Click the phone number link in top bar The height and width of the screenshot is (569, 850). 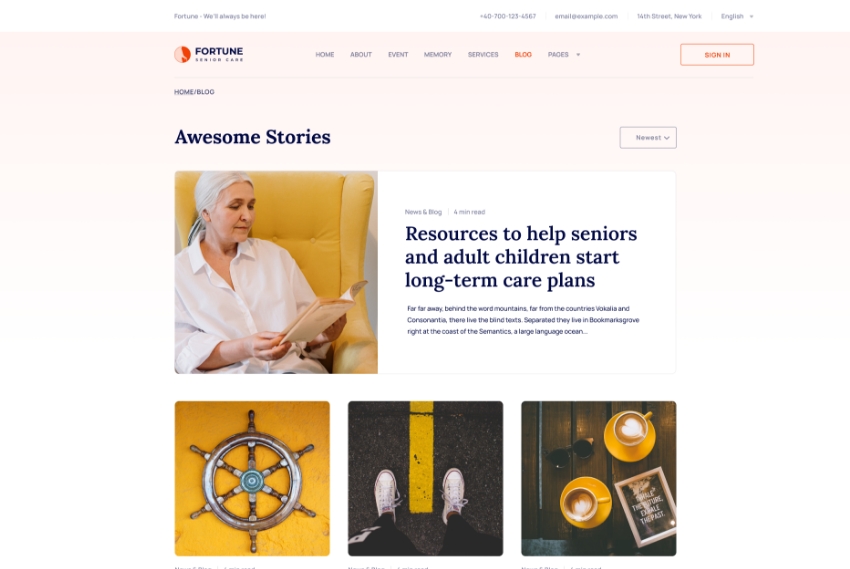point(508,16)
